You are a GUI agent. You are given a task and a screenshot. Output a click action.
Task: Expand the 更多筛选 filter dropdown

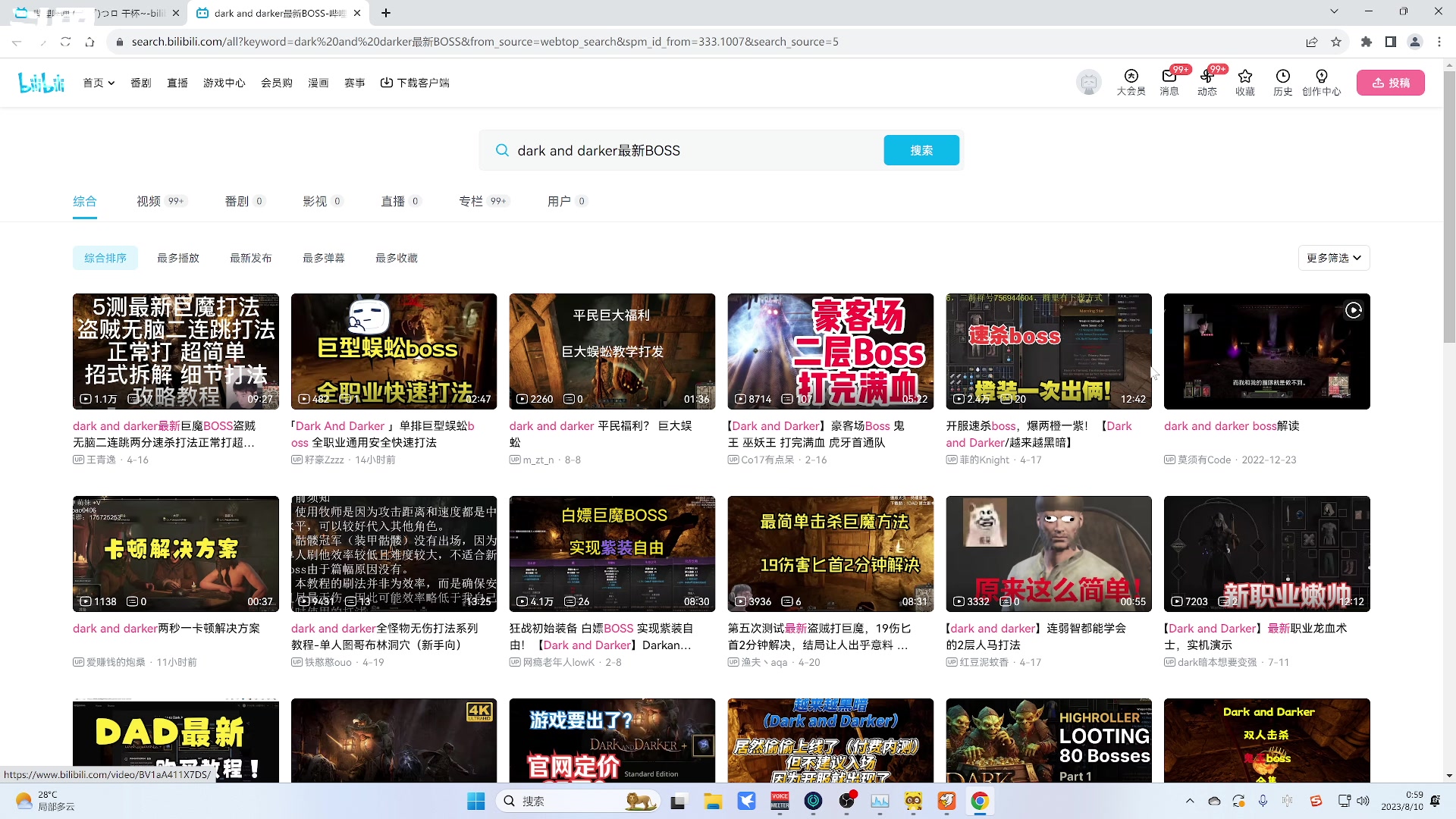coord(1334,258)
